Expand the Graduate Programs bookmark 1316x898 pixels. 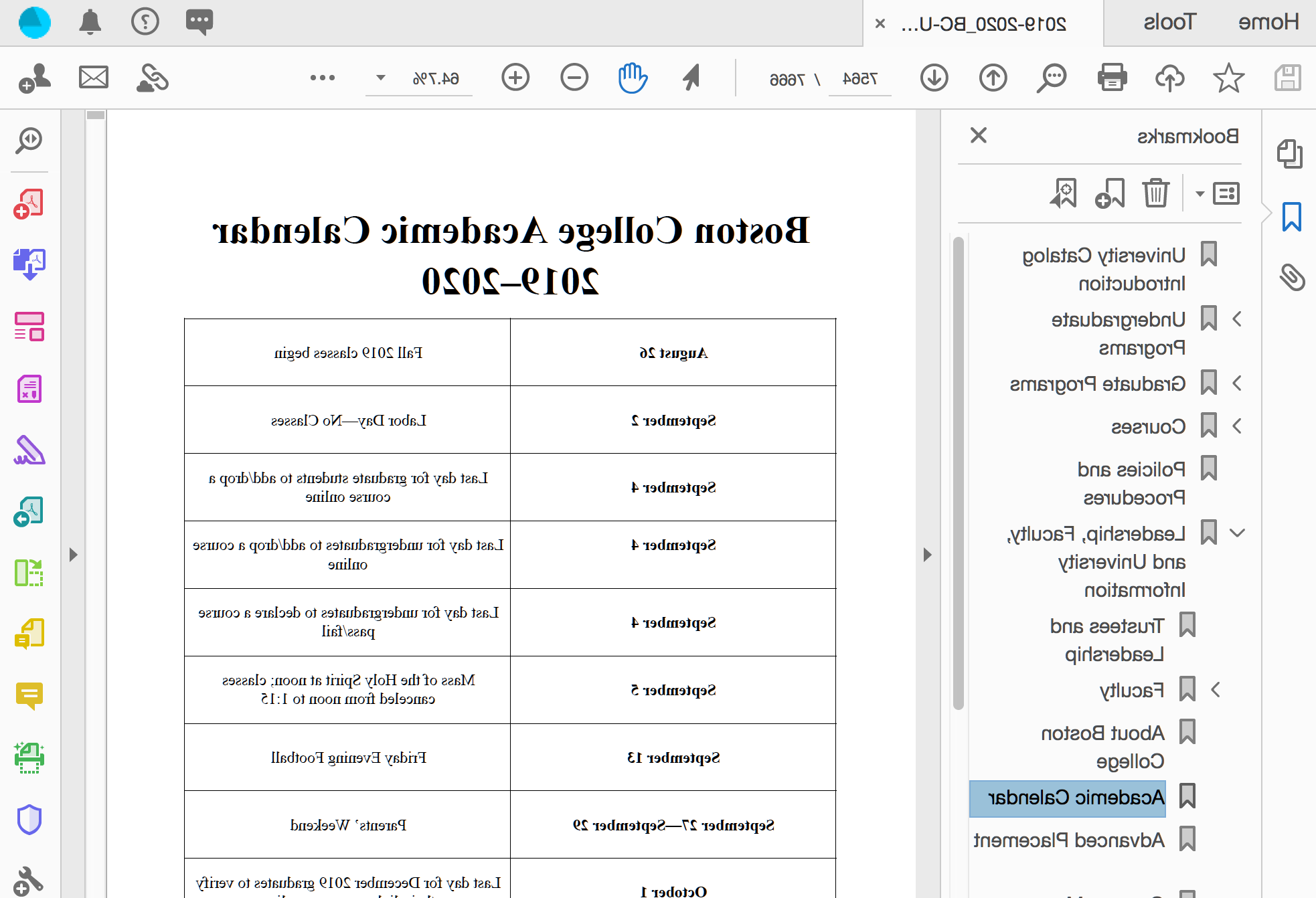coord(1237,383)
